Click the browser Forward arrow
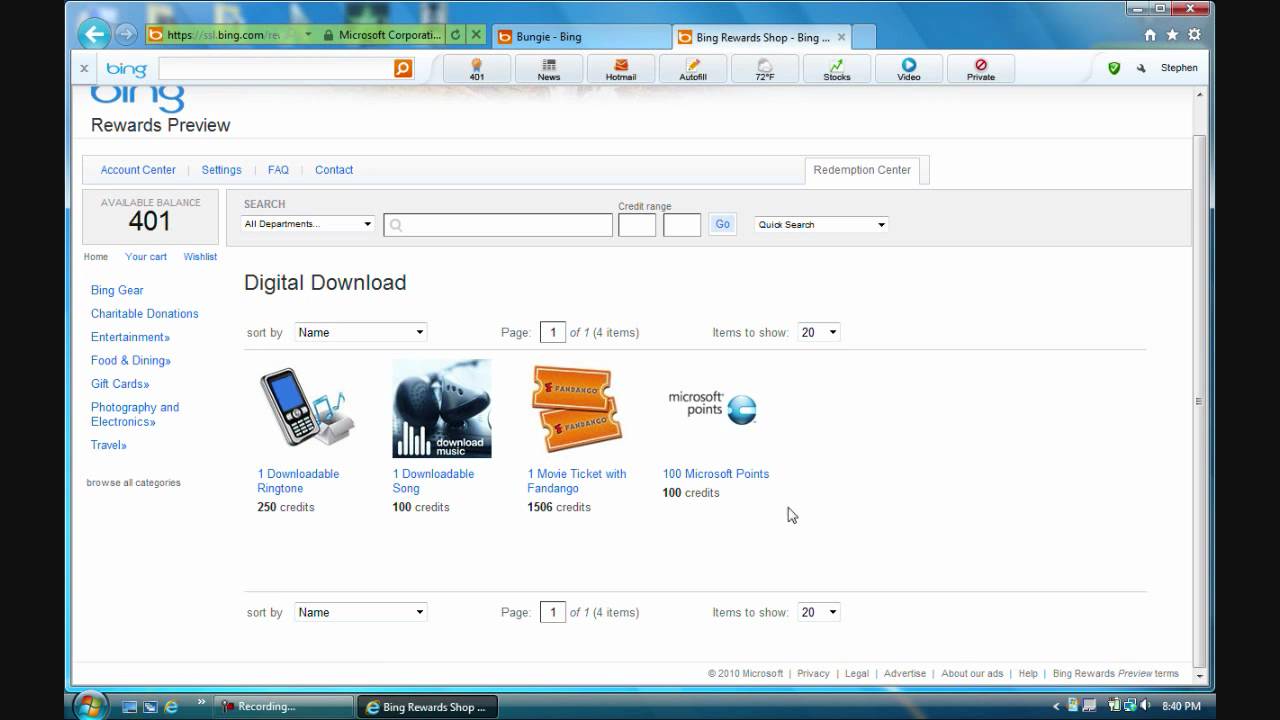Image resolution: width=1280 pixels, height=720 pixels. click(125, 35)
